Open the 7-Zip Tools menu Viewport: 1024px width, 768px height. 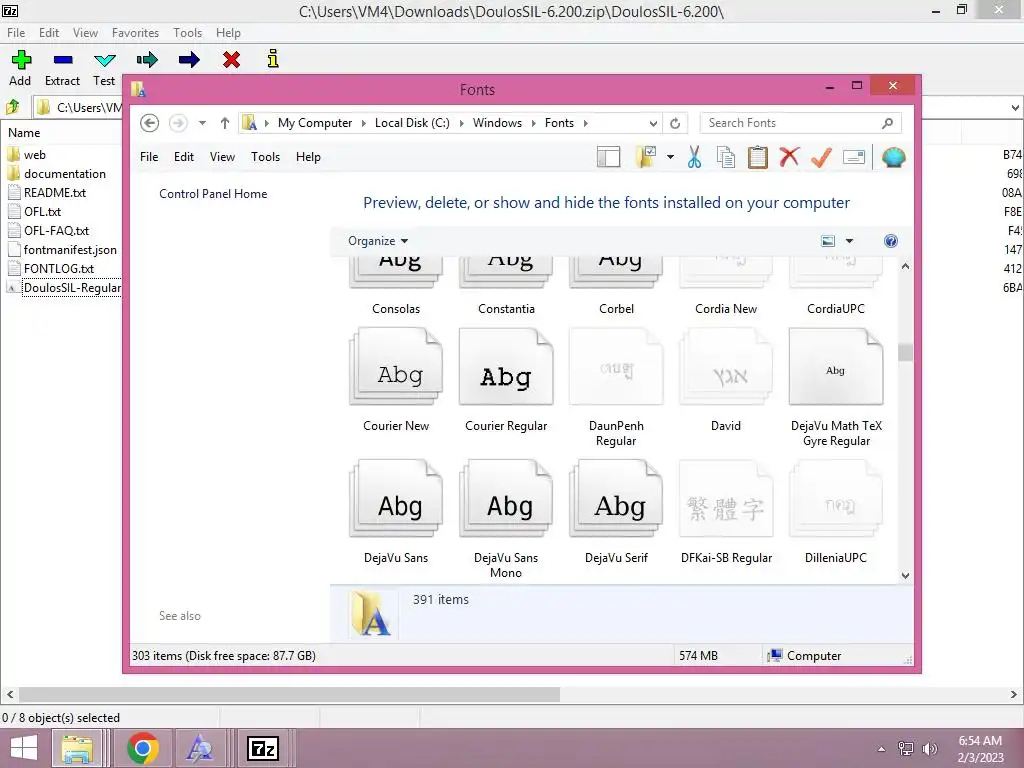[x=187, y=33]
